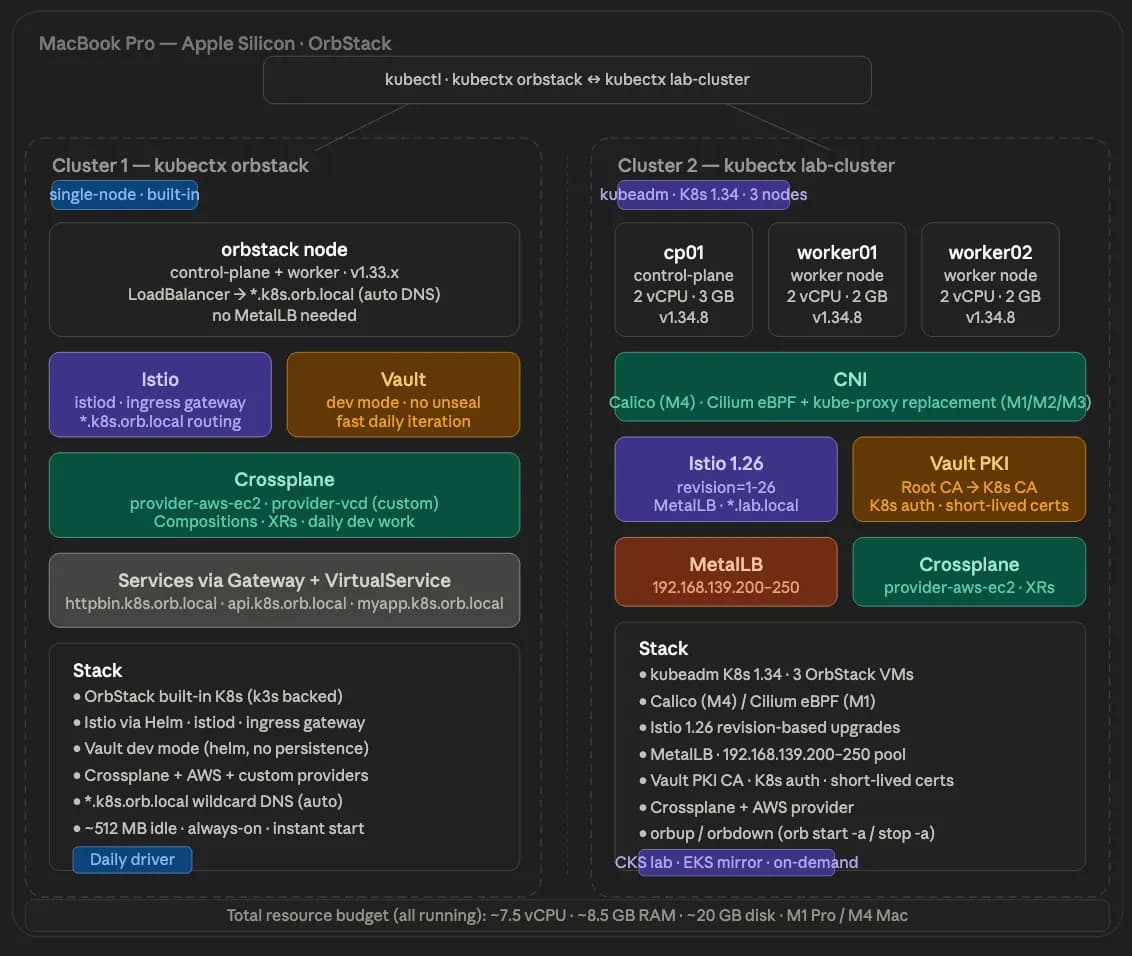This screenshot has height=956, width=1132.
Task: Click 'Calico (M4) / Cilium eBPF (M1)' bullet
Action: click(x=757, y=701)
